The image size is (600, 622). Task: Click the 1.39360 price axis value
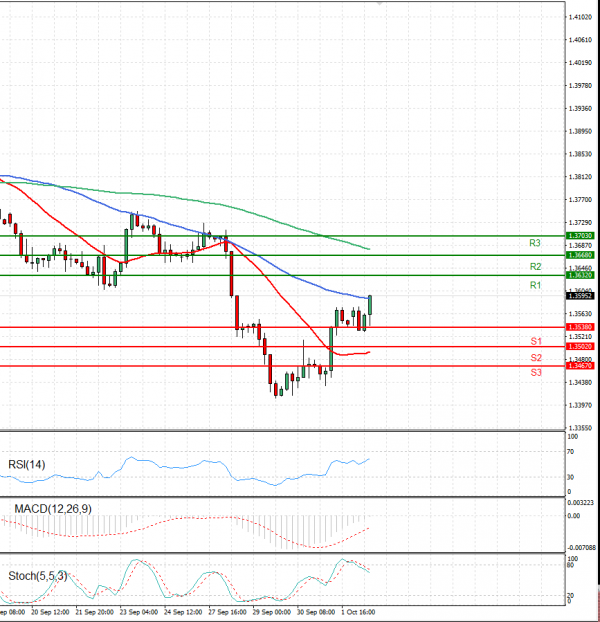(x=580, y=108)
